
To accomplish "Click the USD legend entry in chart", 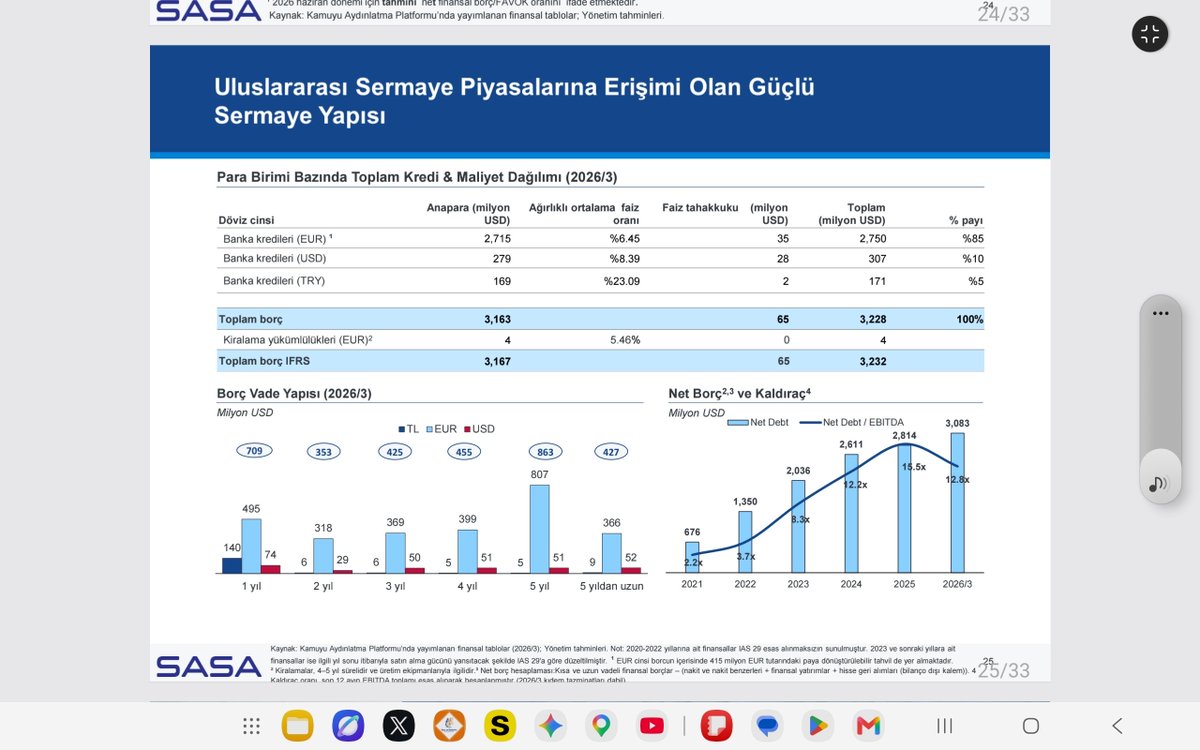I will (479, 429).
